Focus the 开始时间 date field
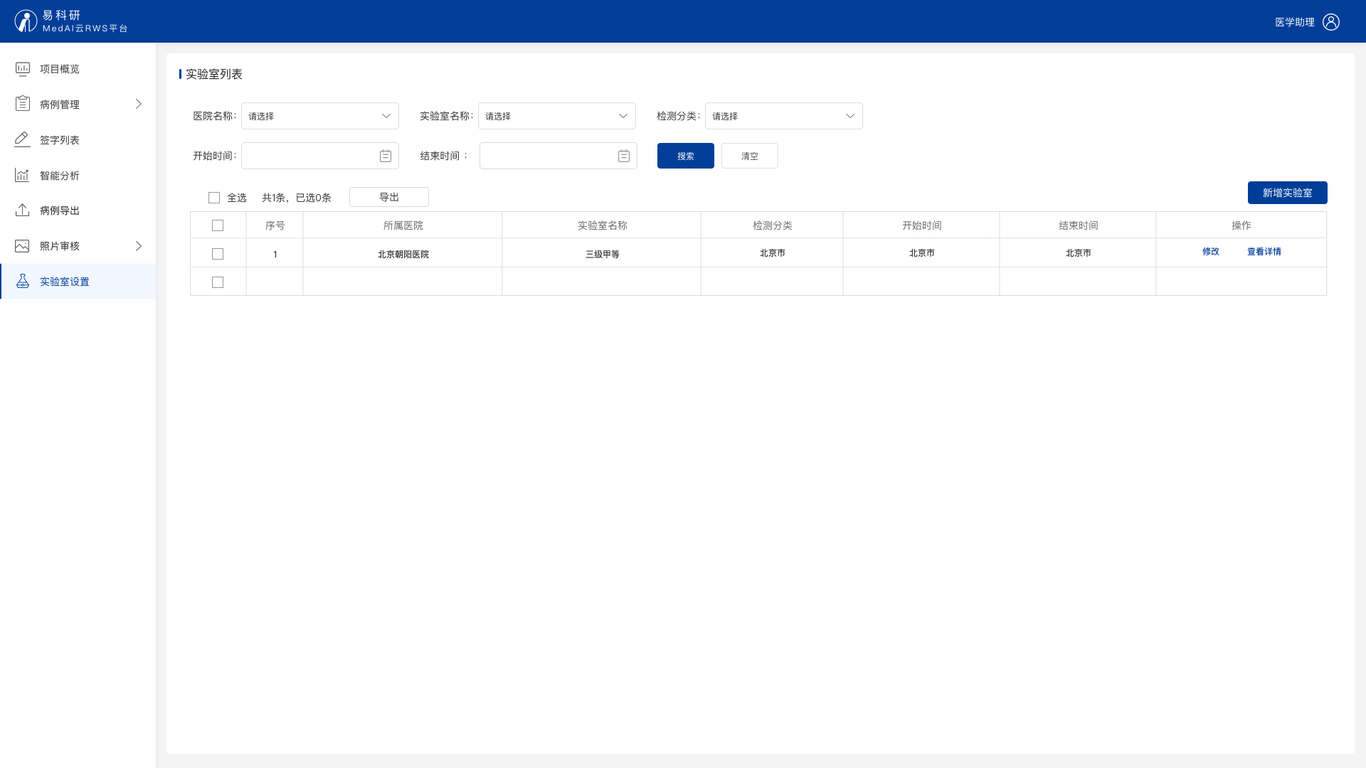1366x768 pixels. 320,156
